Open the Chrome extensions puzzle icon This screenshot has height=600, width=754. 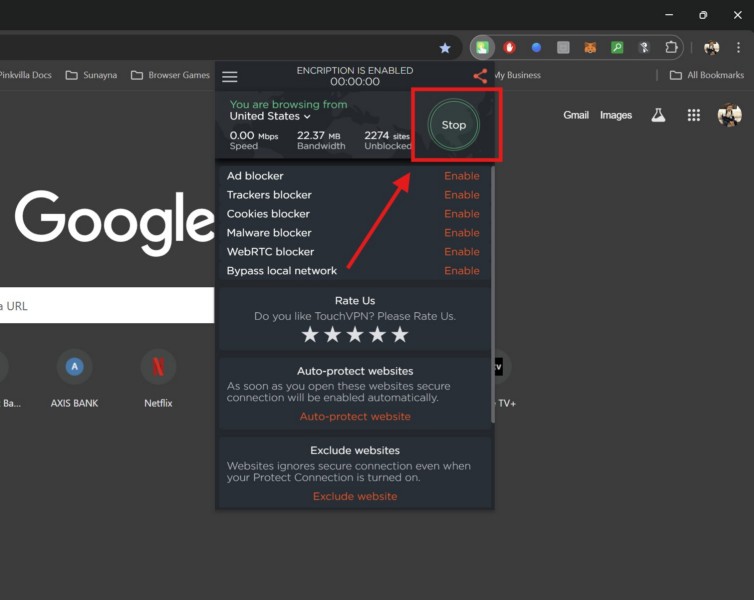click(672, 47)
